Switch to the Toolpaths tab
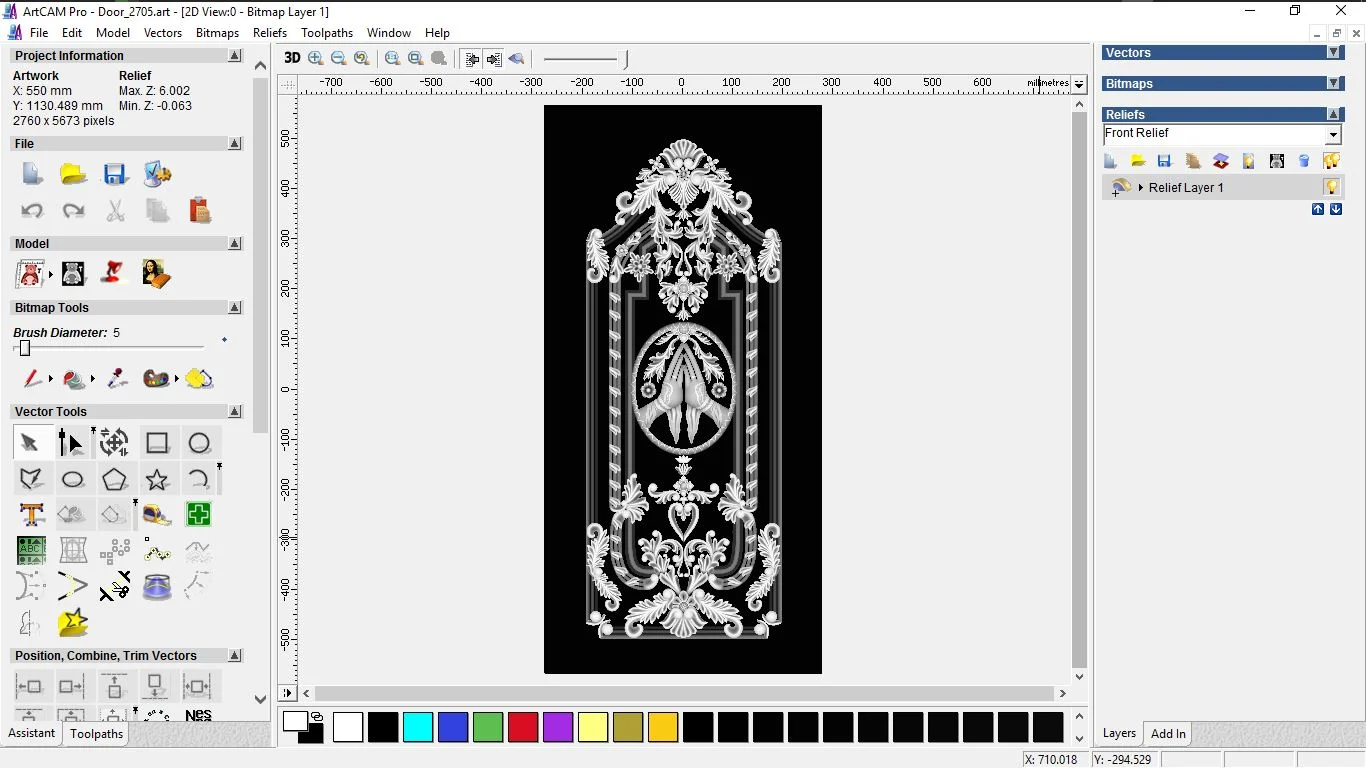 96,734
